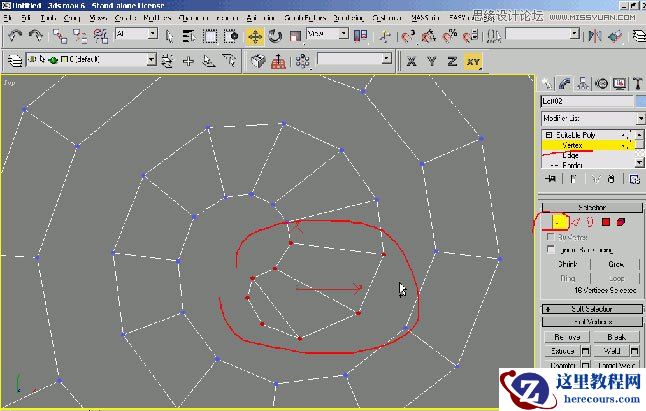
Task: Click the Grow selection button
Action: 616,264
